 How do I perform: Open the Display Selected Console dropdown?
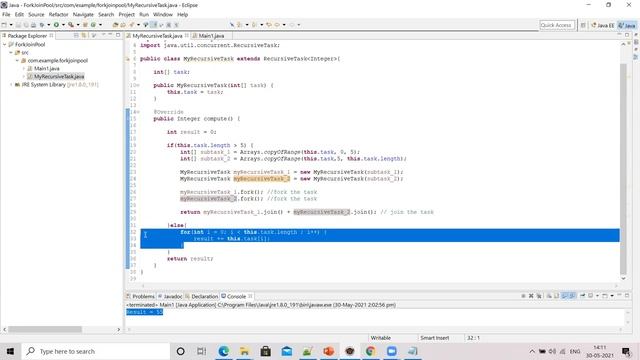click(597, 296)
